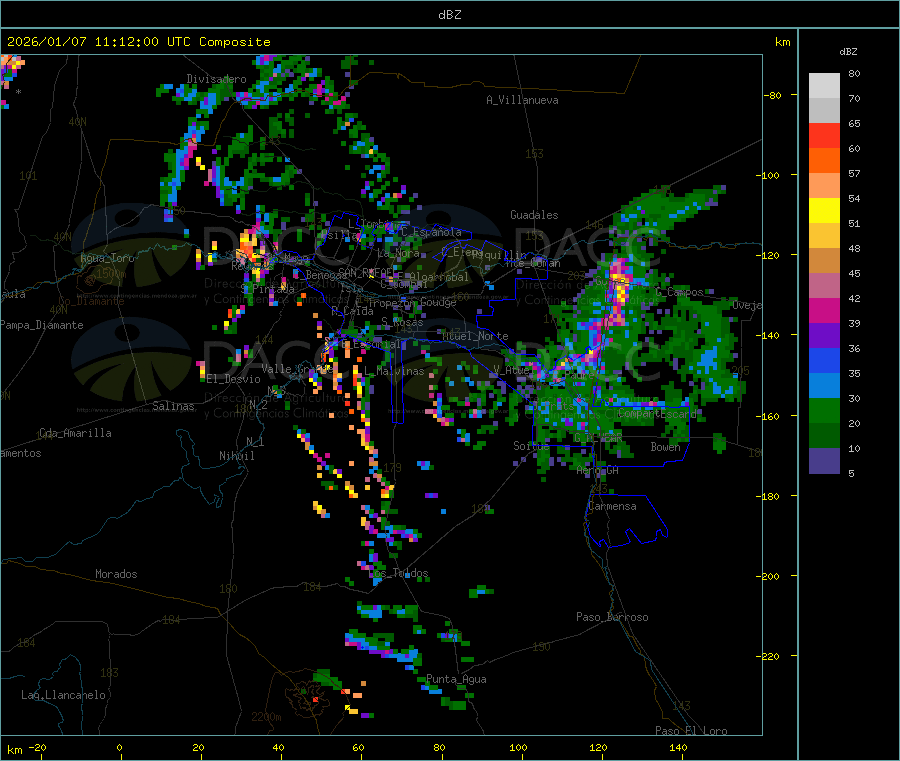Select the 'Agua_Toro' place label
This screenshot has width=900, height=761.
107,258
